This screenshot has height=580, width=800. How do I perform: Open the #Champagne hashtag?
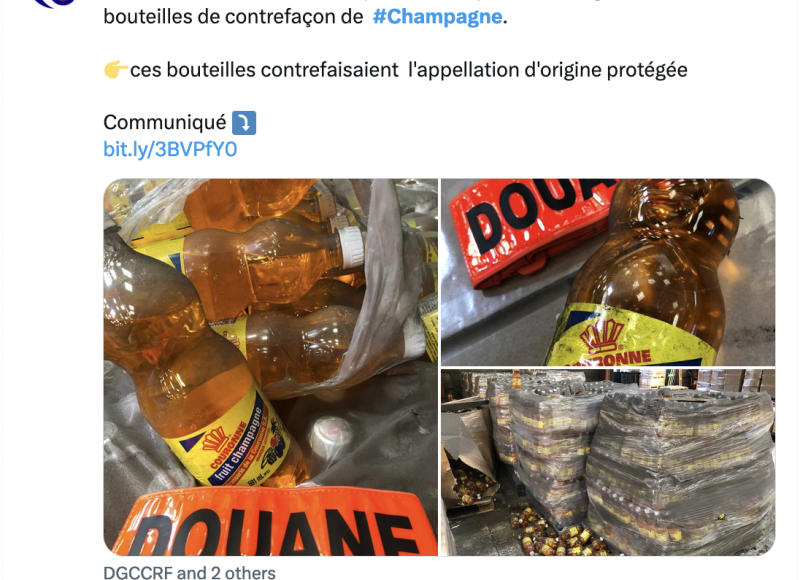[x=438, y=17]
